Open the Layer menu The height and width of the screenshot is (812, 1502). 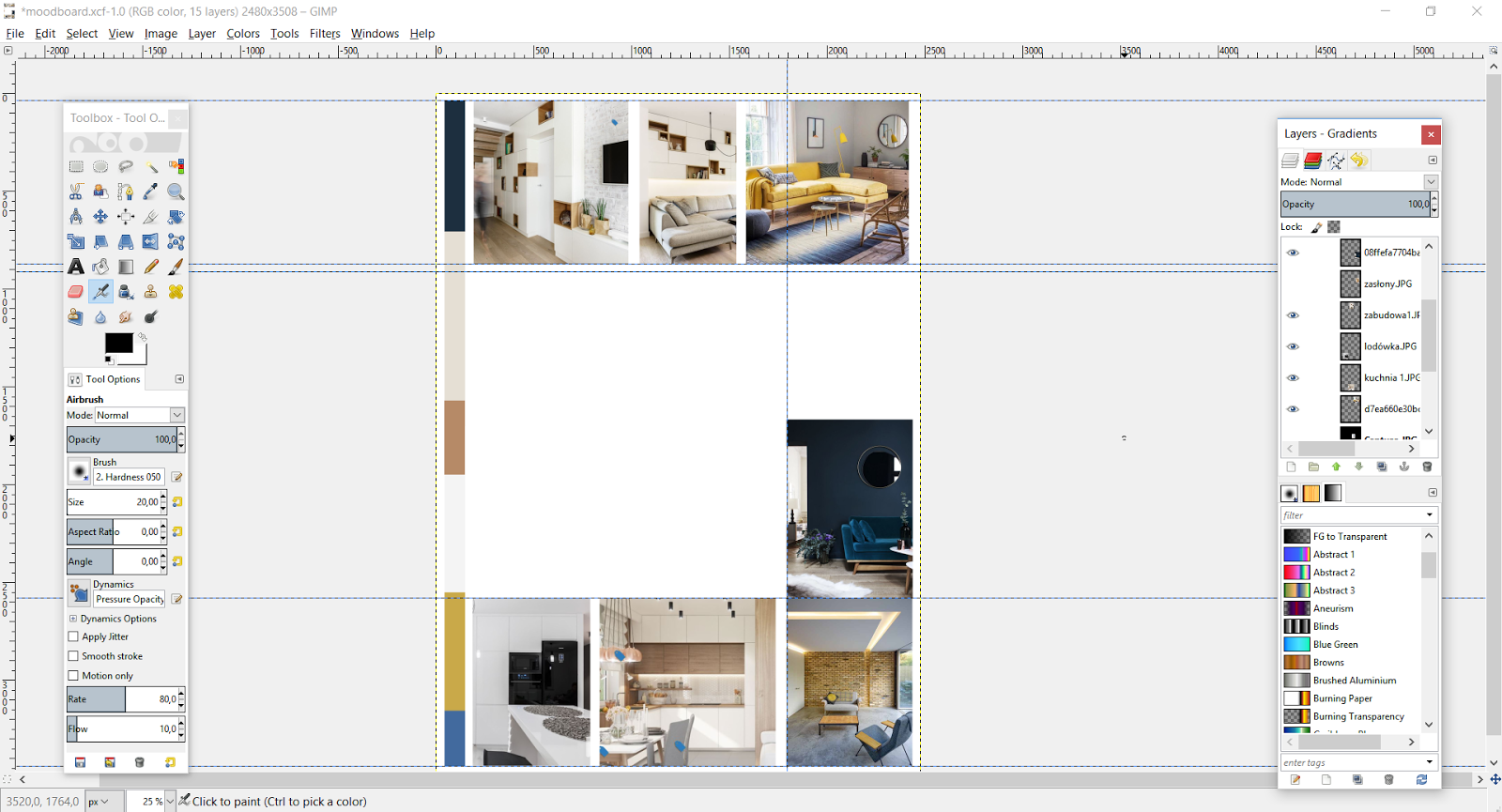[202, 33]
